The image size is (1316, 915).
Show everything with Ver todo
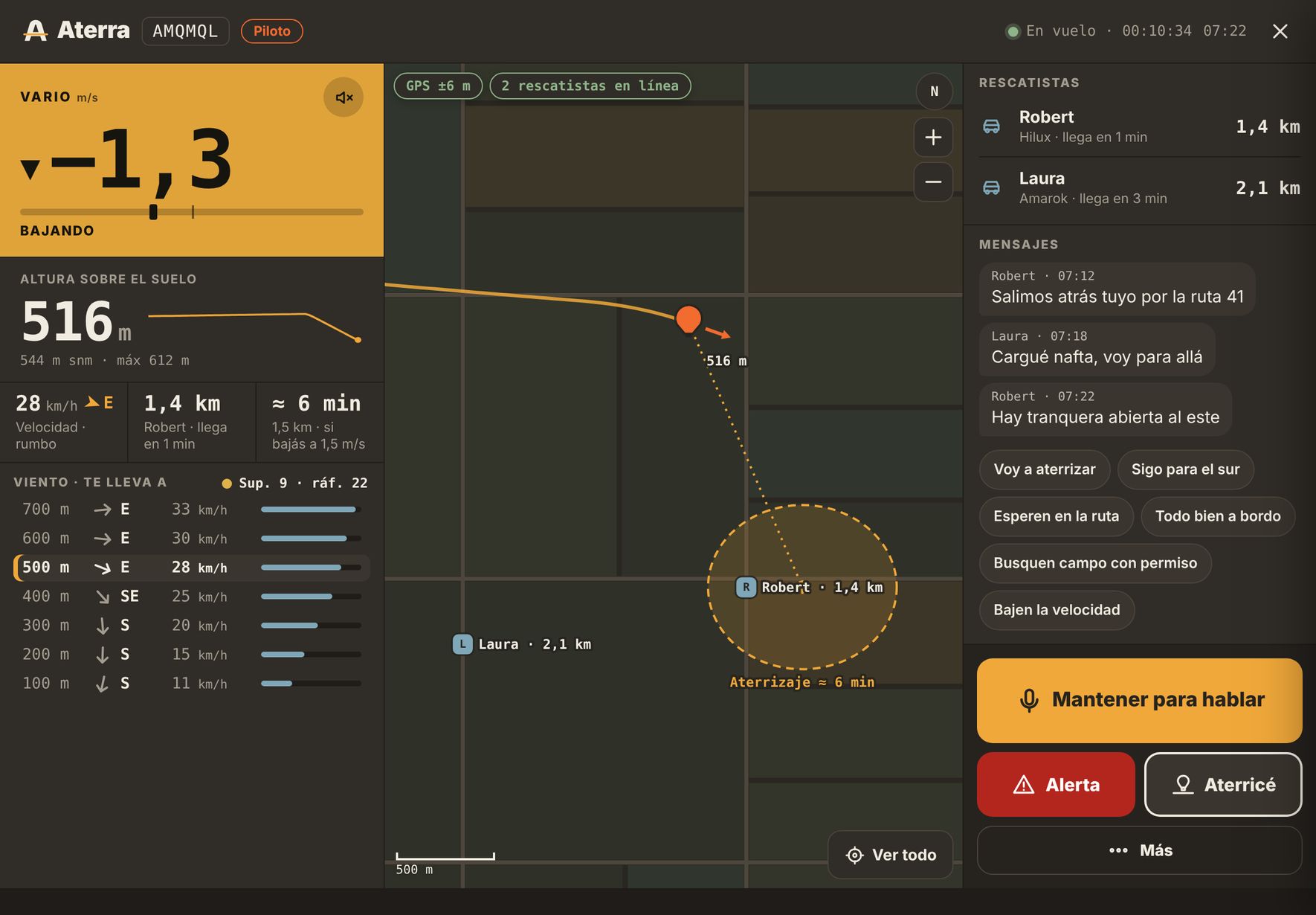(x=891, y=855)
